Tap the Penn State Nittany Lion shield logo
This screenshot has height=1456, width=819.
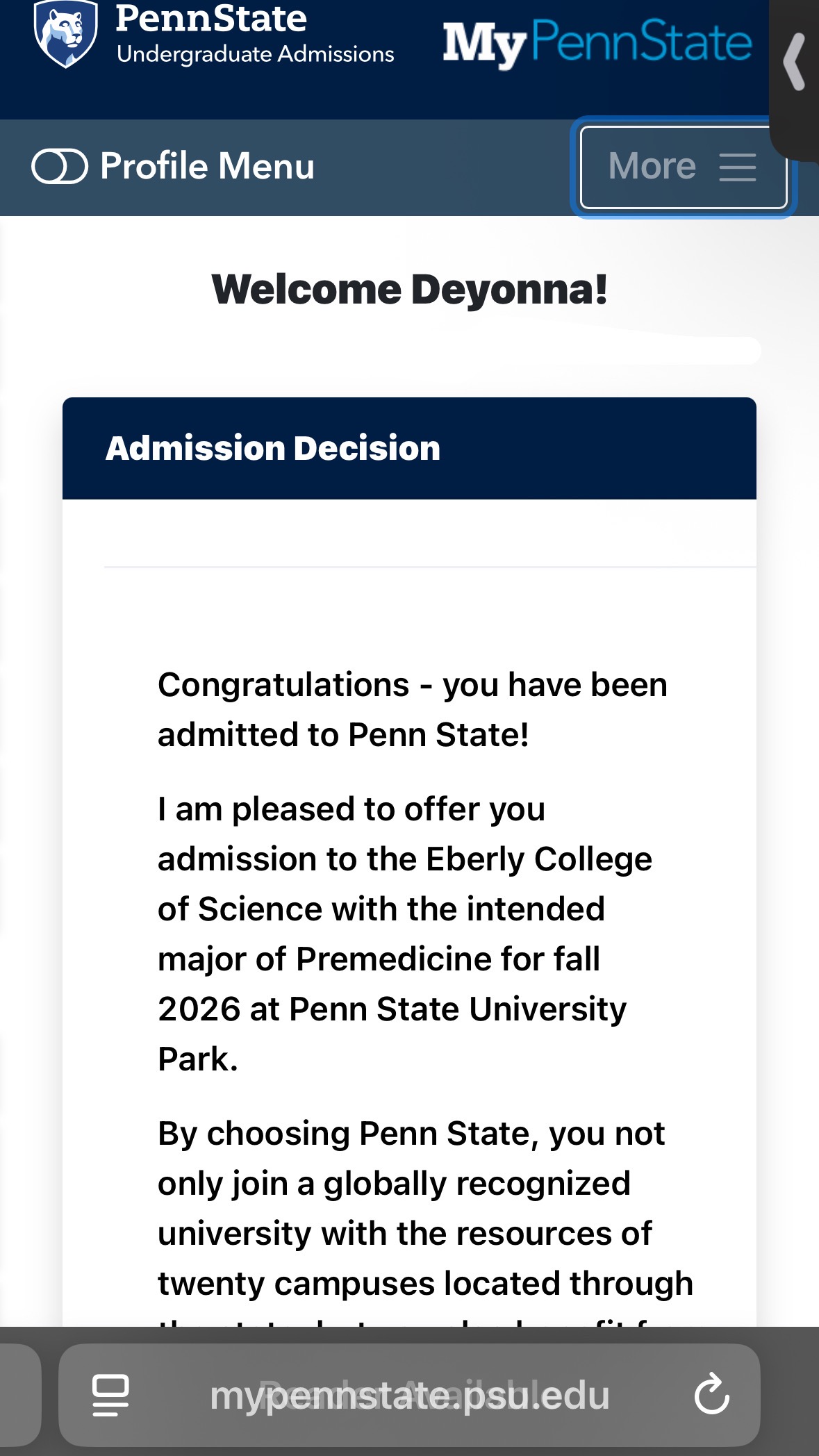65,33
